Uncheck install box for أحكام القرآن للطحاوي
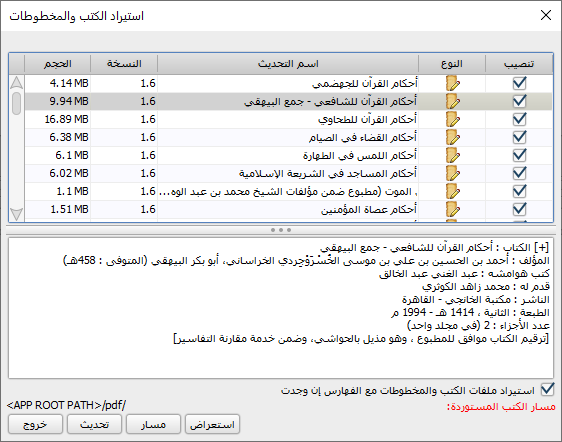This screenshot has width=562, height=442. click(x=519, y=119)
